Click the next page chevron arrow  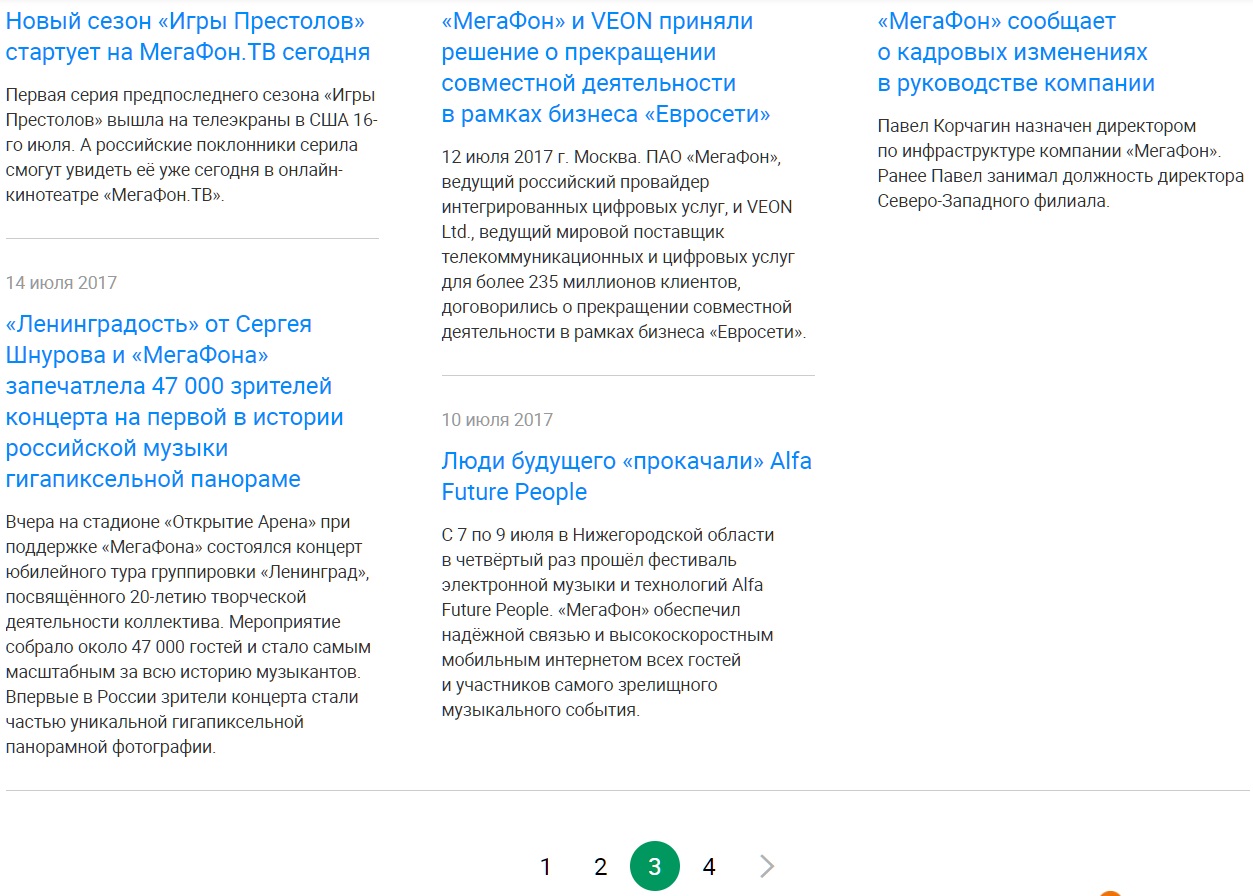(767, 866)
